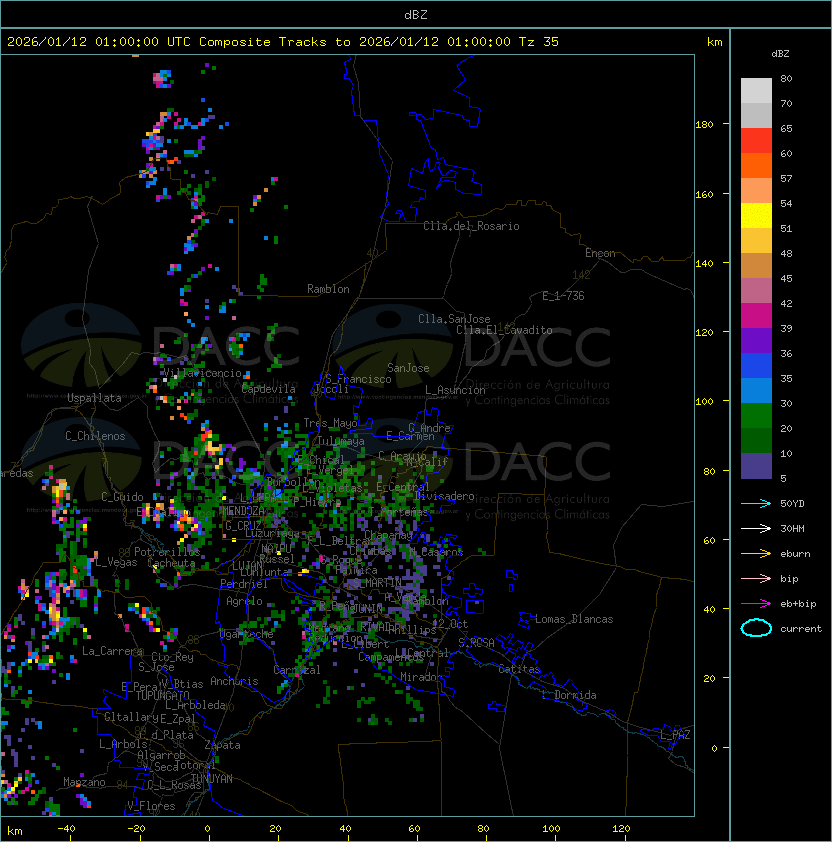Click the 'Capdevila' map label
The width and height of the screenshot is (832, 842).
click(268, 389)
